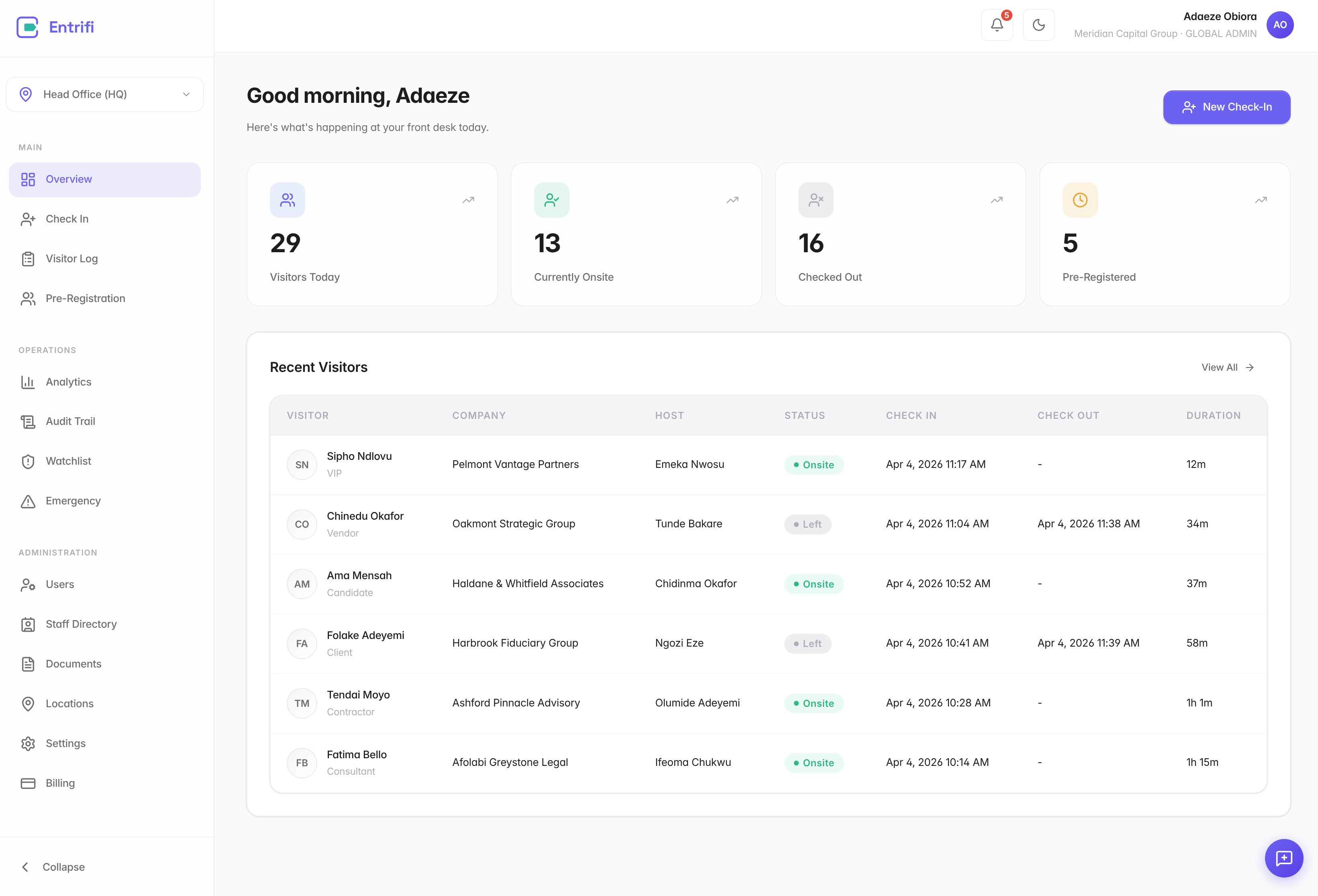Viewport: 1318px width, 896px height.
Task: Click the SN avatar for Sipho Ndlovu
Action: point(302,465)
